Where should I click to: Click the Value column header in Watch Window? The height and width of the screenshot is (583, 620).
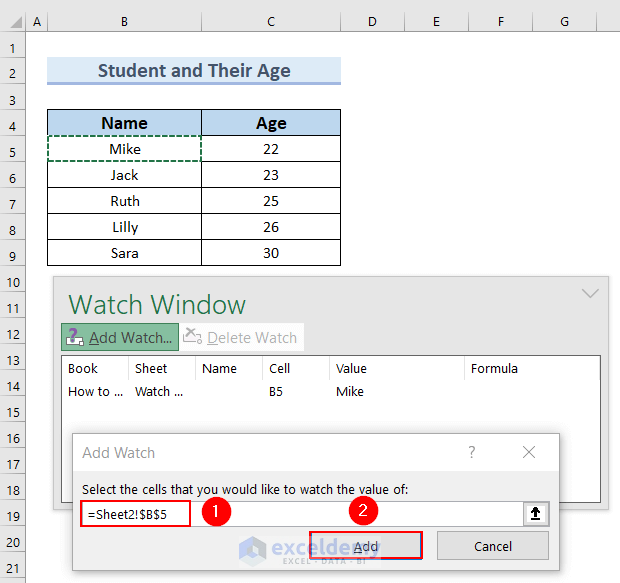click(x=397, y=368)
